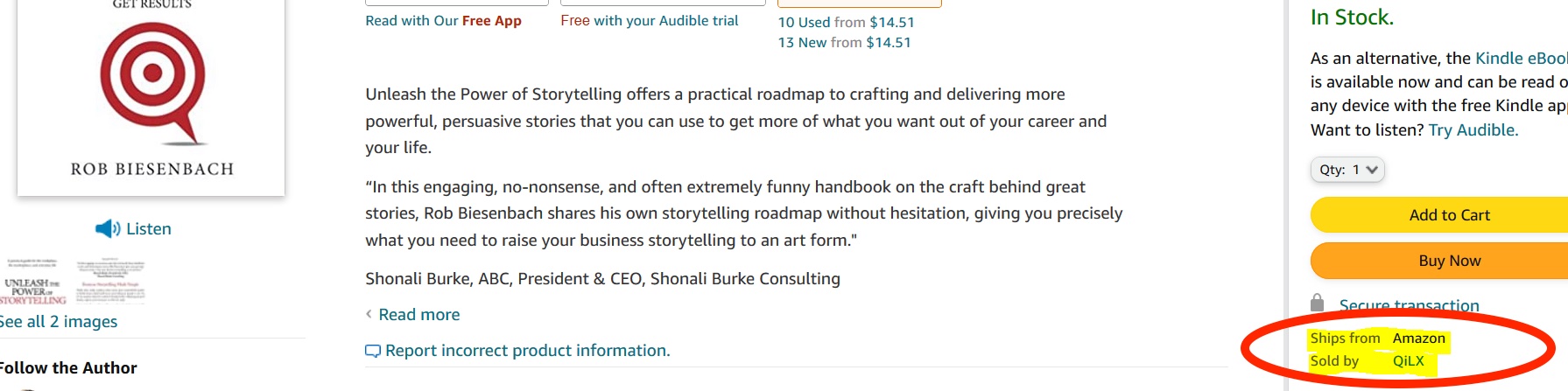Click the Try Audible link
This screenshot has height=391, width=1568.
point(1473,130)
